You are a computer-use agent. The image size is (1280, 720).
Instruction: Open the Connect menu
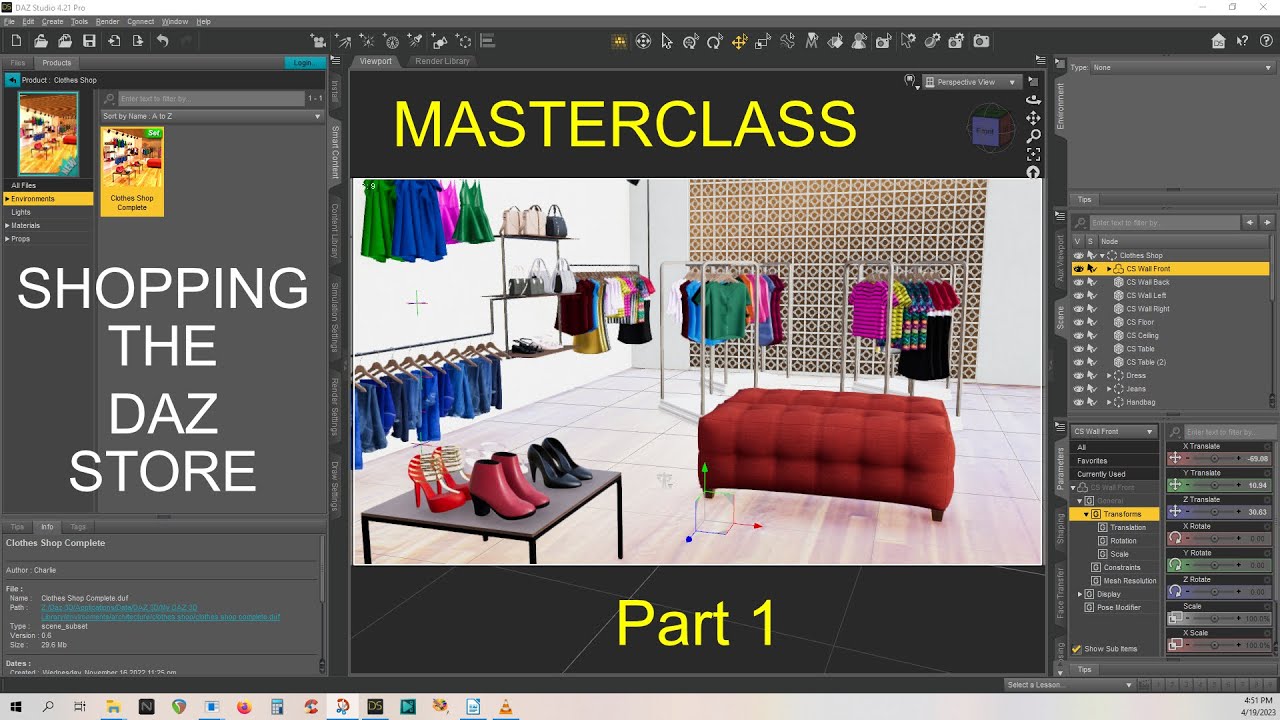coord(141,21)
